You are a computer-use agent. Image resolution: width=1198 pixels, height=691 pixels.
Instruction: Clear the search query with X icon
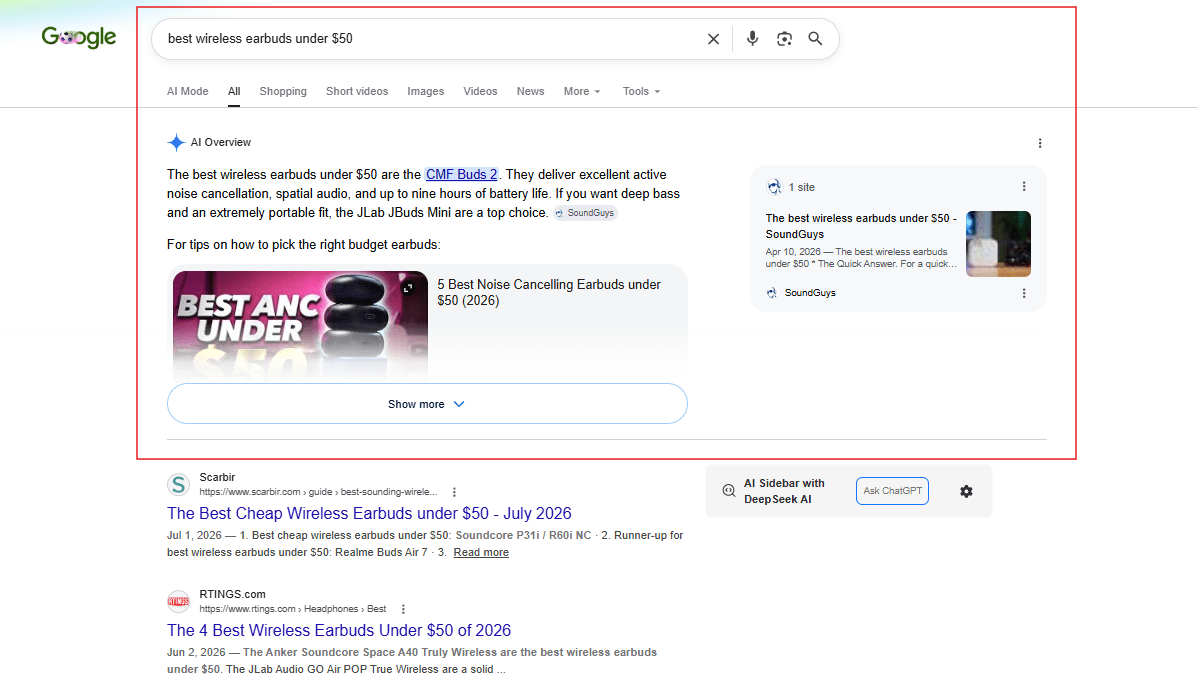click(713, 39)
